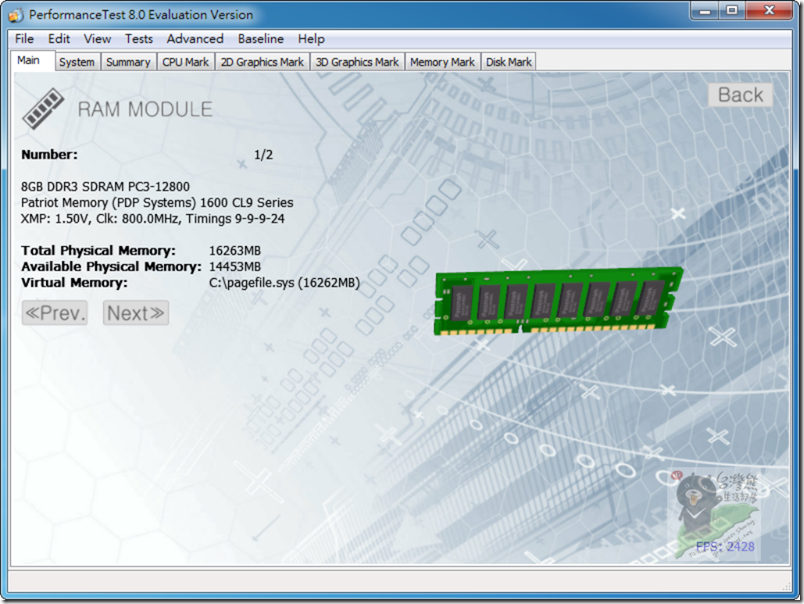Click the PerformanceTest app icon in title bar
804x604 pixels.
pos(16,15)
